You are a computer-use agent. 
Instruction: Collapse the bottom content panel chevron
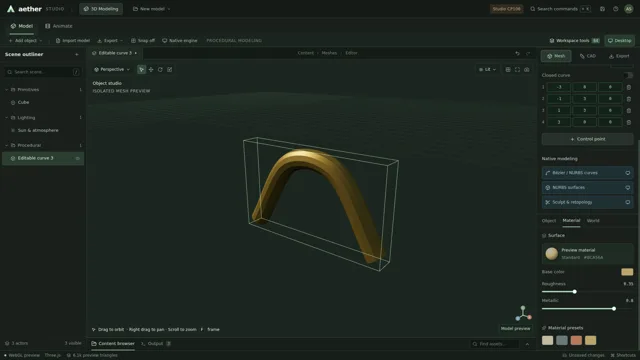527,344
